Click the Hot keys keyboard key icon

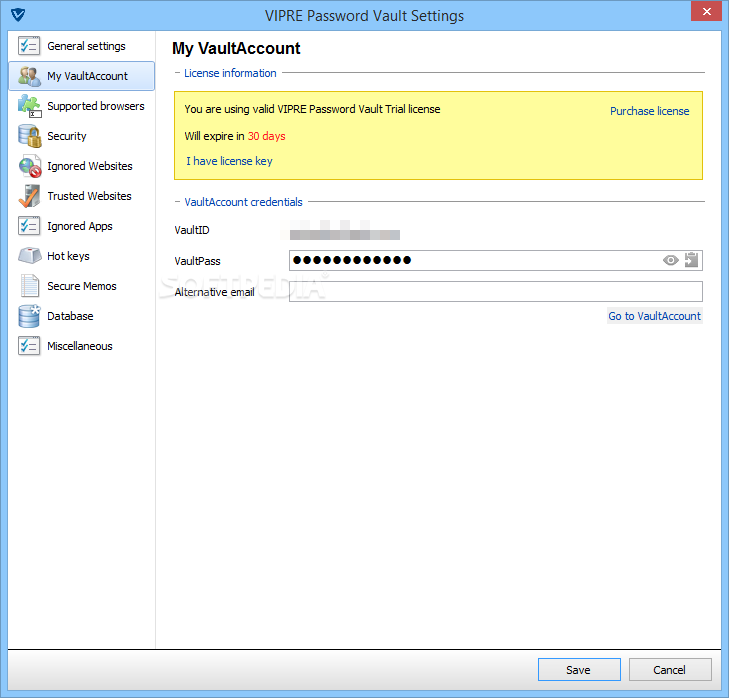click(29, 256)
